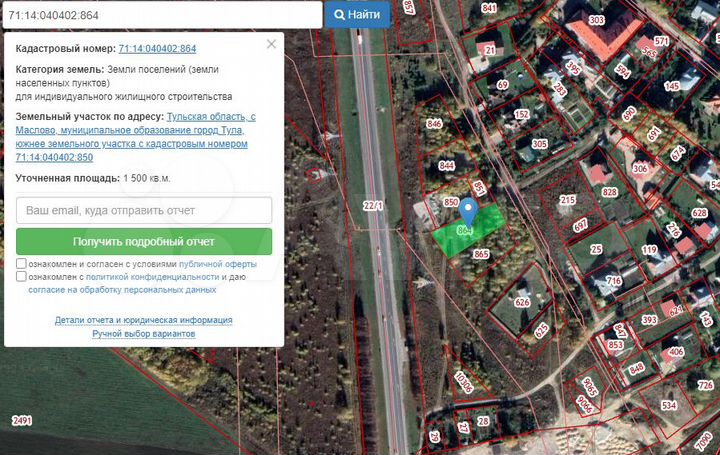Screen dimensions: 720x455
Task: Tick the публичной оферты agreement checkbox
Action: pyautogui.click(x=22, y=264)
